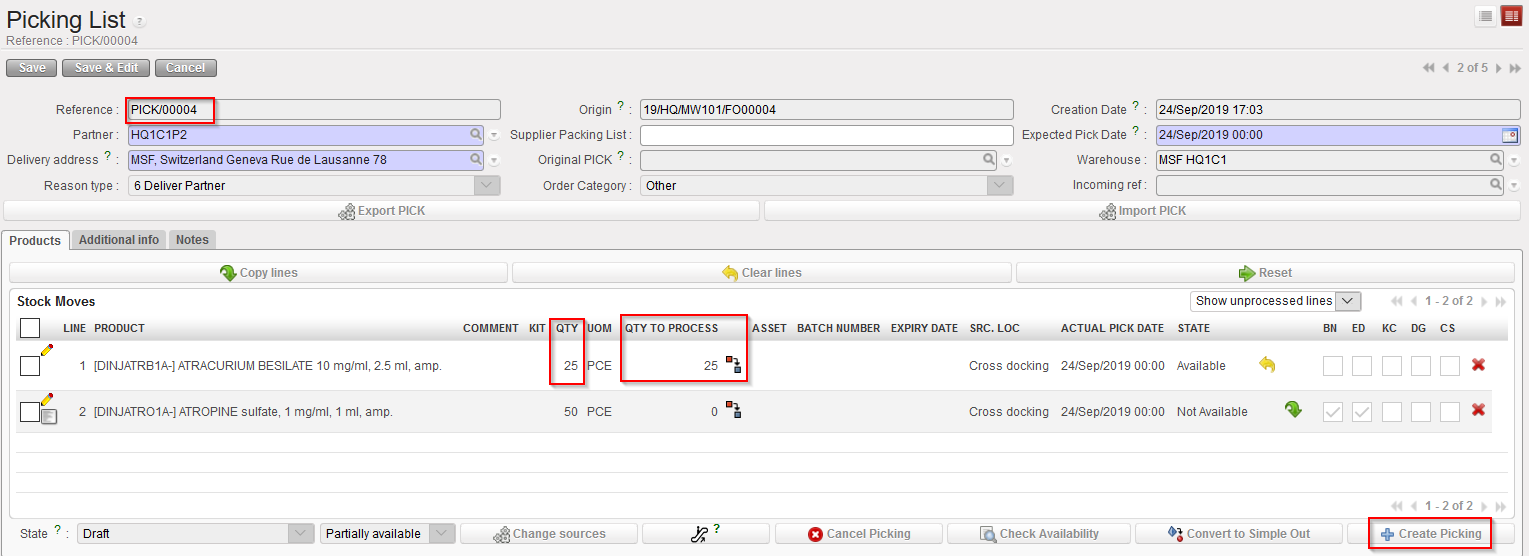Tick the checkbox for Atropine sulfate line

(x=30, y=411)
